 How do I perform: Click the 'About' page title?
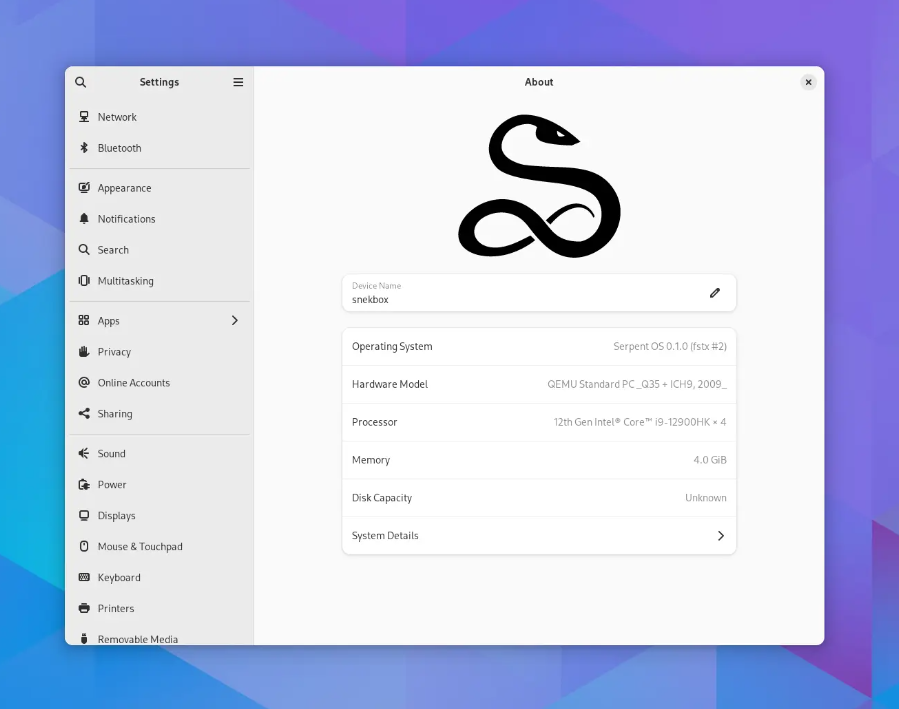[x=539, y=82]
